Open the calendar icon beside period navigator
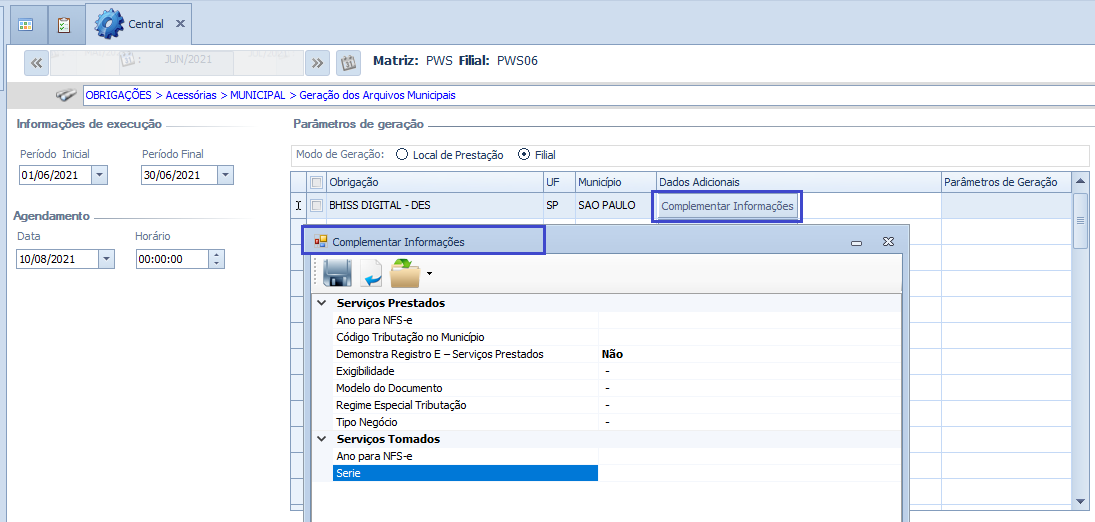This screenshot has width=1095, height=522. coord(348,62)
